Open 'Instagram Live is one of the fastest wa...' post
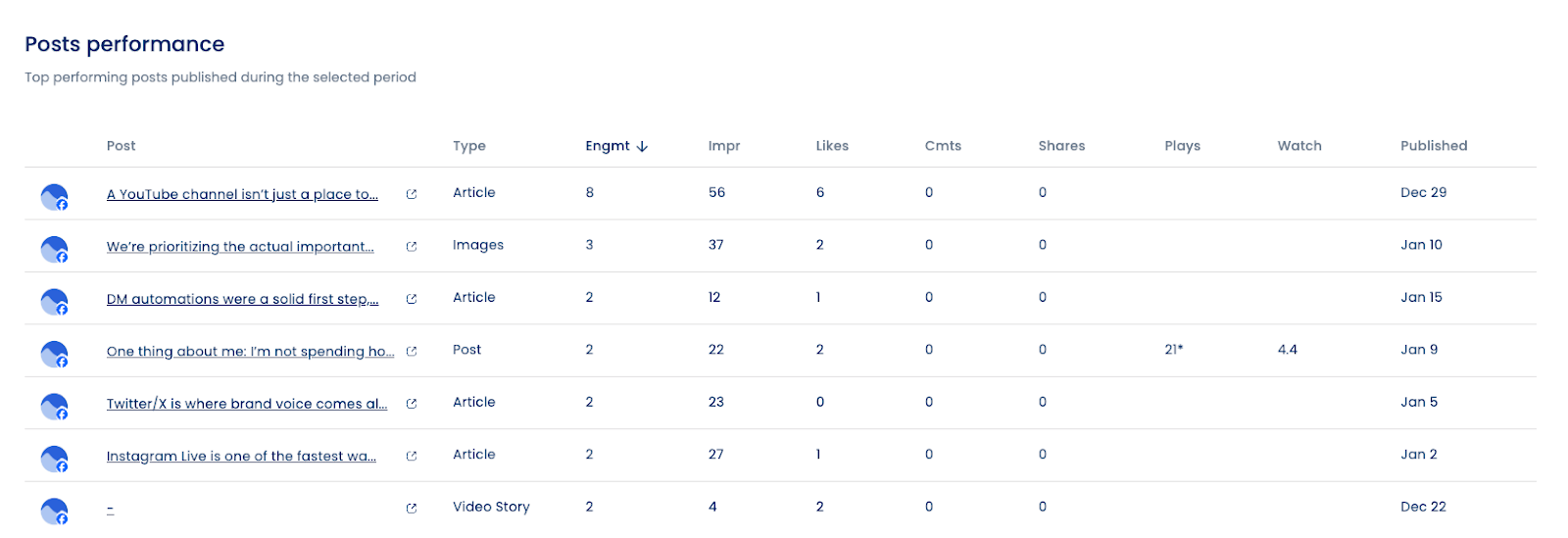The width and height of the screenshot is (1568, 538). click(x=241, y=456)
